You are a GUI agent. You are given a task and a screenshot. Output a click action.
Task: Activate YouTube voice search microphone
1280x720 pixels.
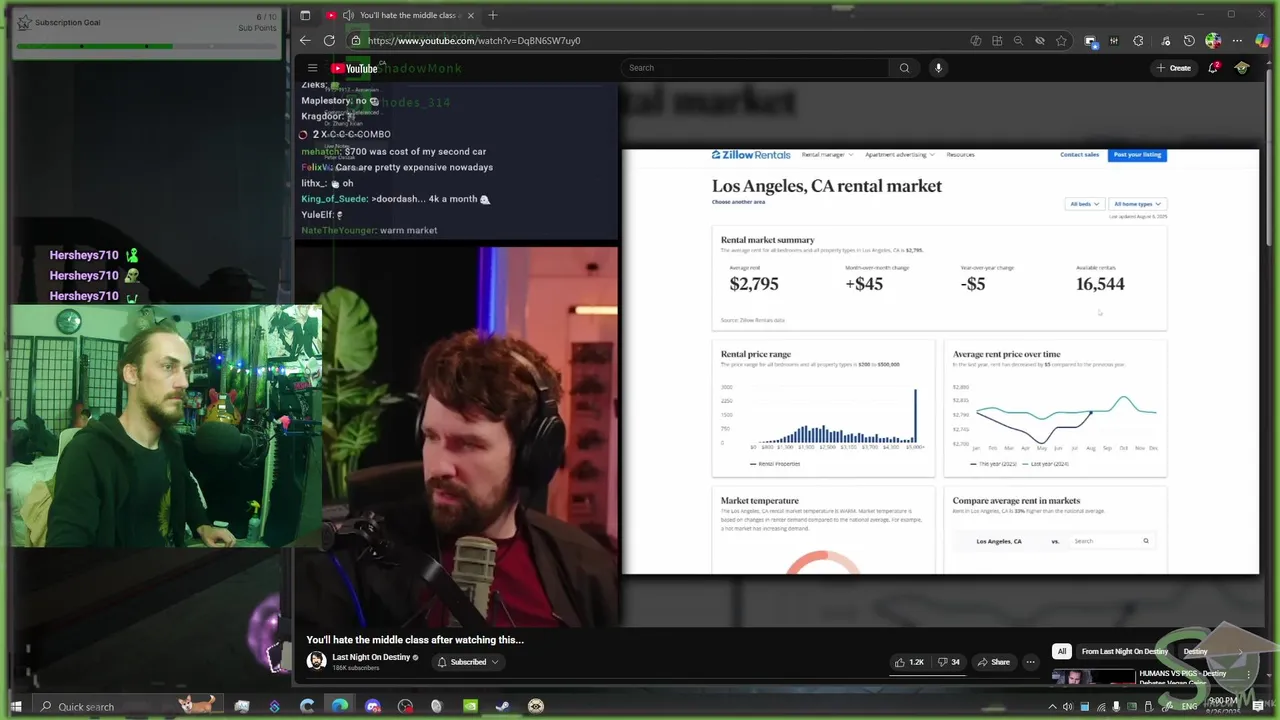pyautogui.click(x=938, y=68)
